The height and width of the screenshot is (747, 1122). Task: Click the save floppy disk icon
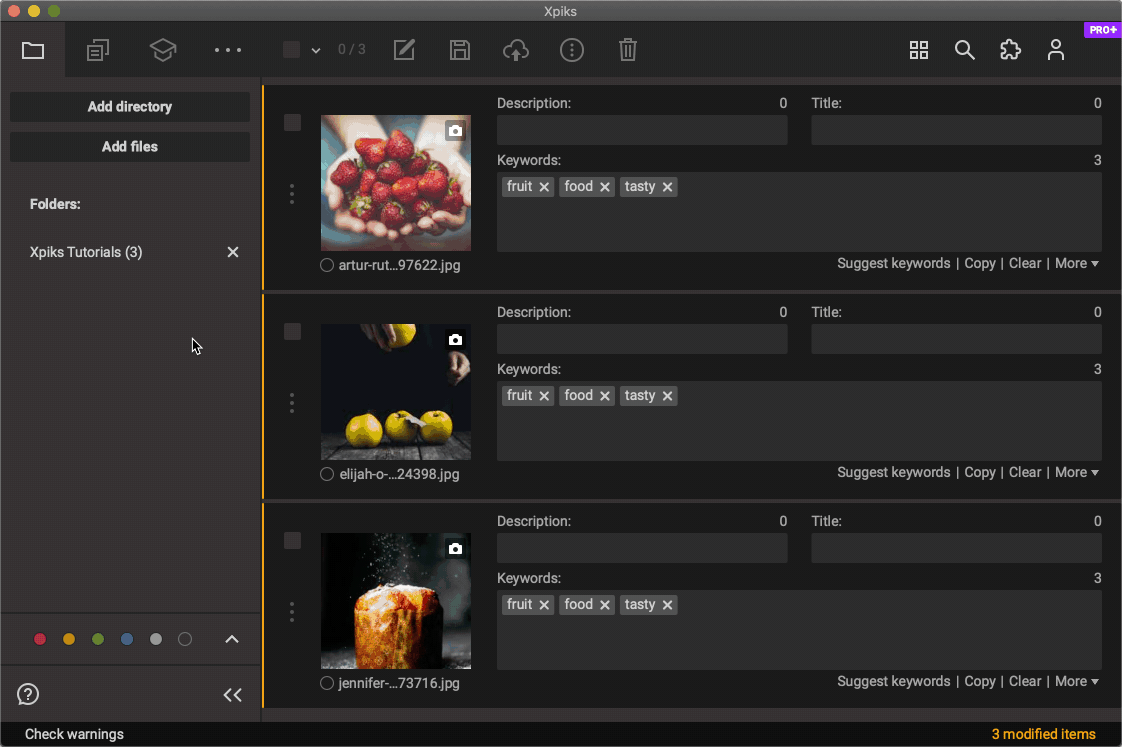[x=460, y=50]
